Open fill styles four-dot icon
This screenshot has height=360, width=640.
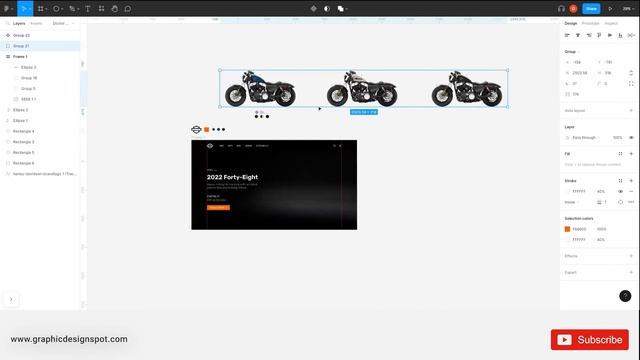point(620,154)
